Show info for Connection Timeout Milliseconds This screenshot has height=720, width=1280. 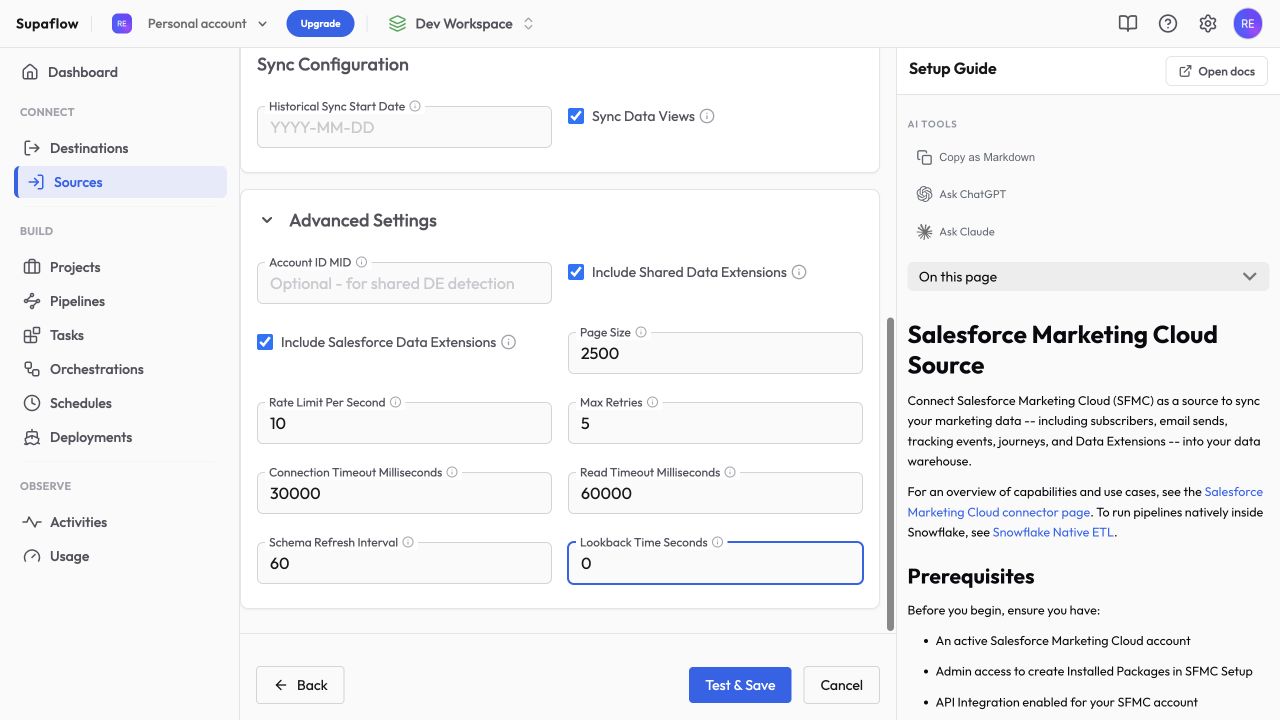click(452, 472)
